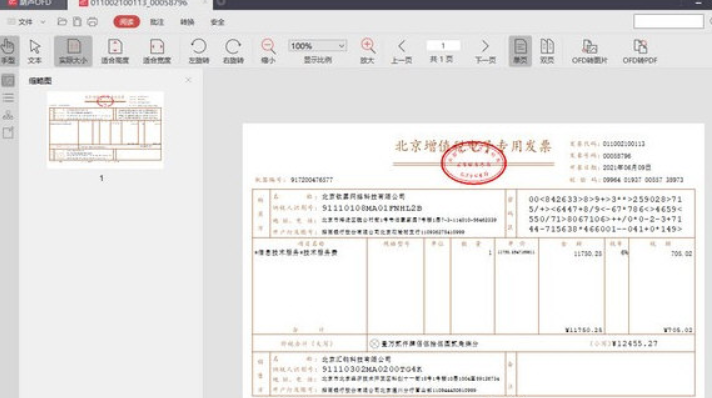Click the print icon
Image resolution: width=712 pixels, height=398 pixels.
point(92,21)
